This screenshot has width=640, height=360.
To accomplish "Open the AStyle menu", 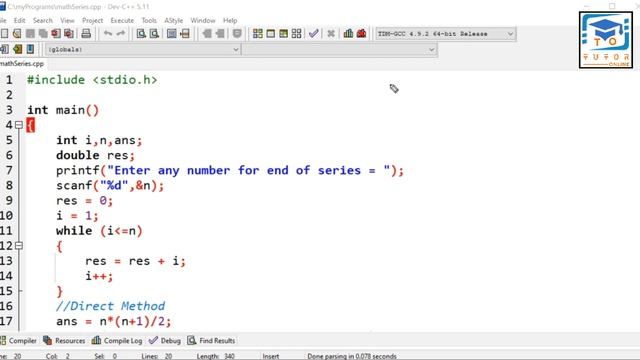I will click(x=173, y=20).
